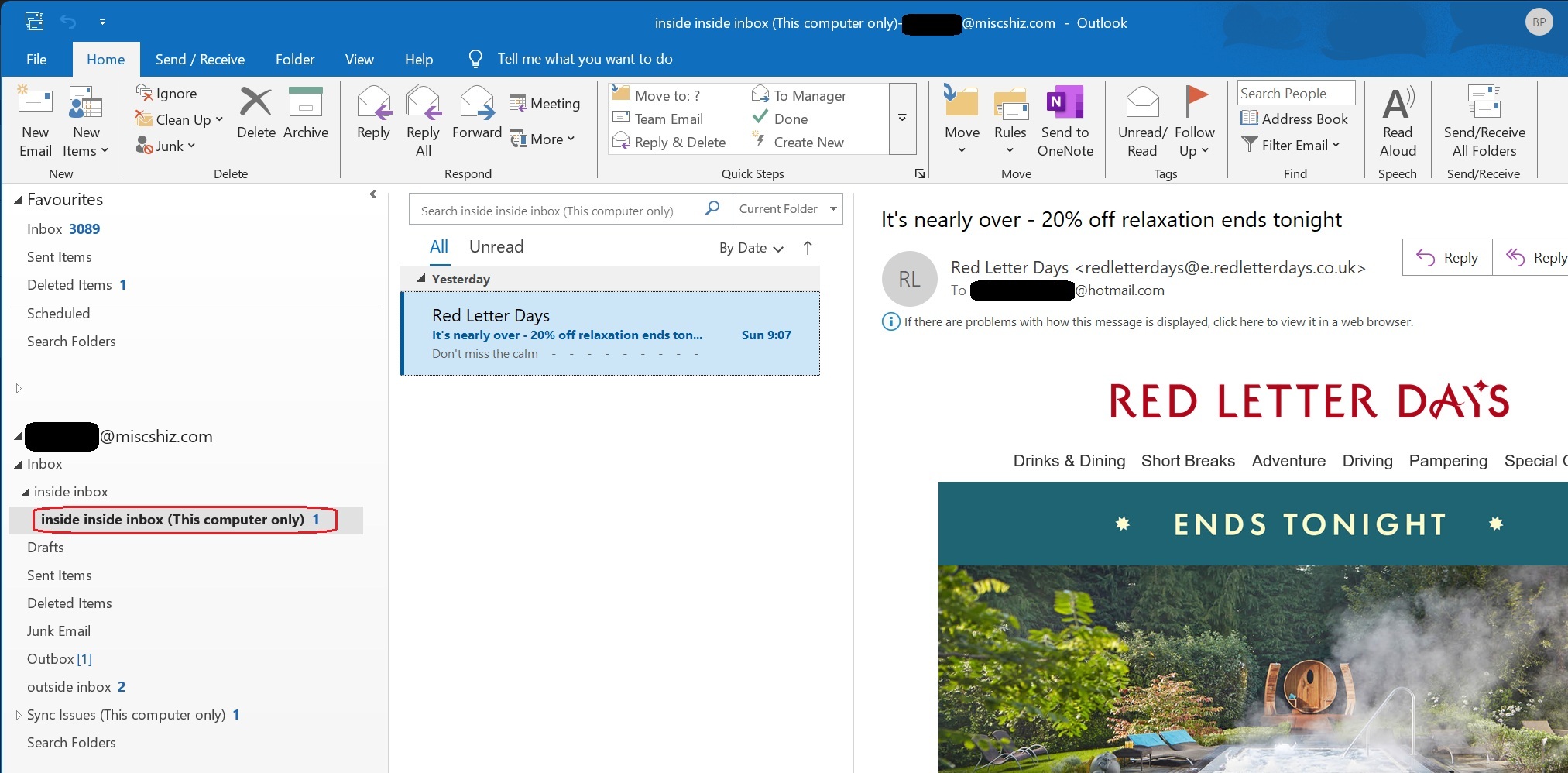This screenshot has width=1568, height=773.
Task: Open the Short Breaks link
Action: click(1188, 461)
